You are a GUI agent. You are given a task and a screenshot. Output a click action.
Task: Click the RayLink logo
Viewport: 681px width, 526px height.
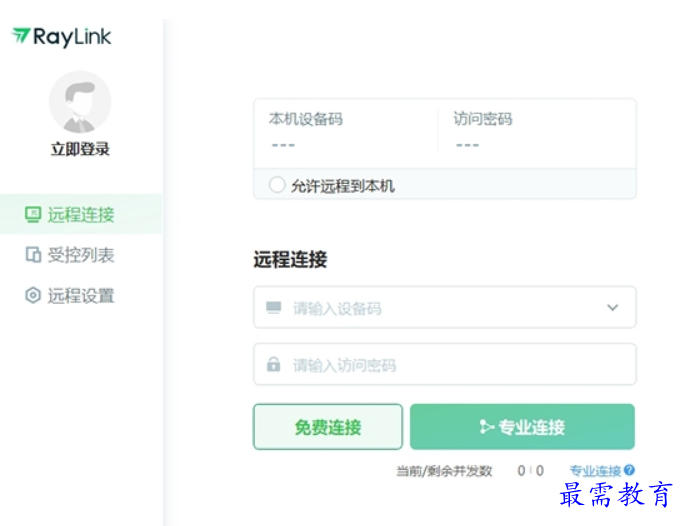[61, 36]
